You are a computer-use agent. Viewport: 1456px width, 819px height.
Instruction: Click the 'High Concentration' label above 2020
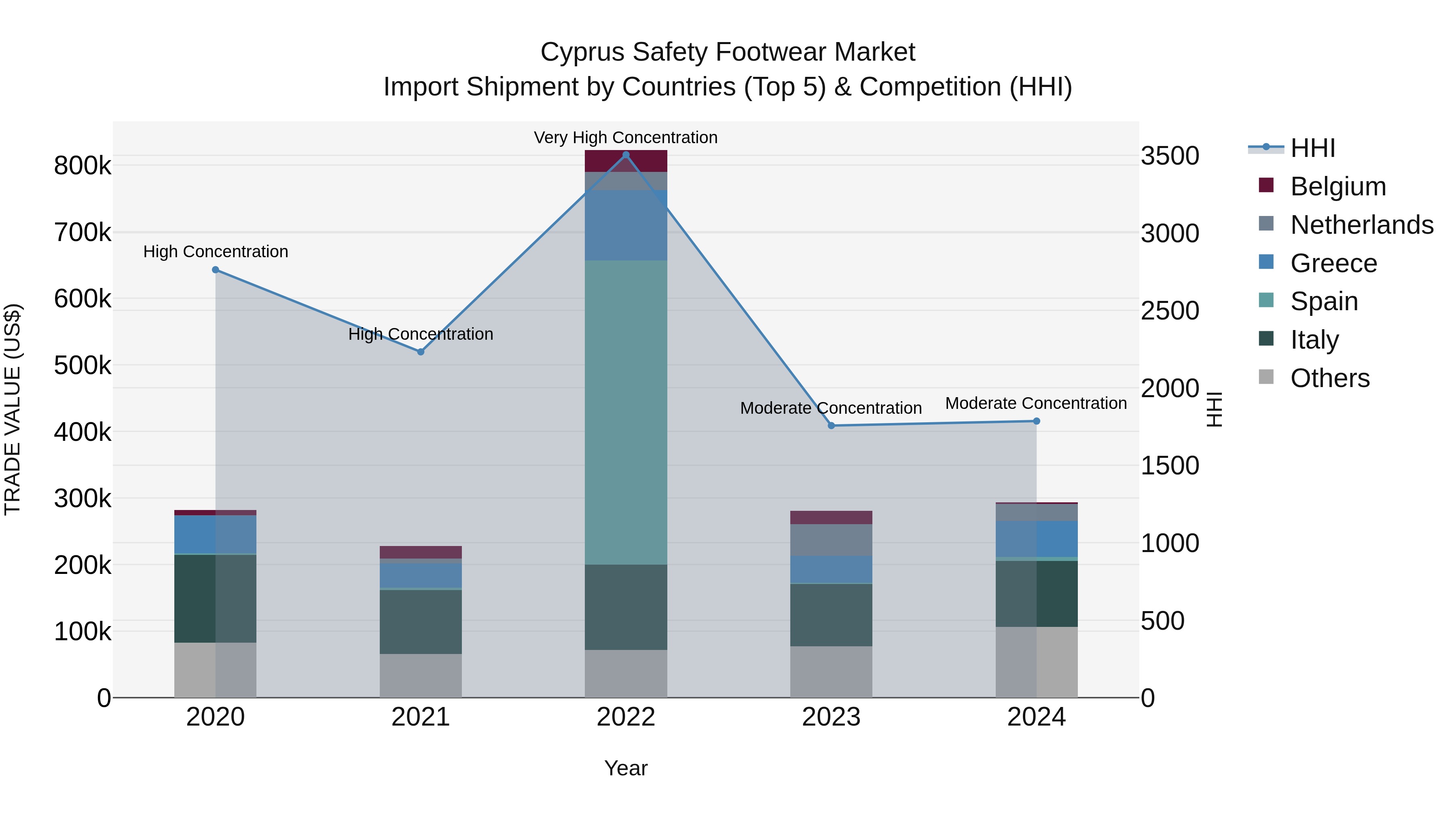point(215,252)
